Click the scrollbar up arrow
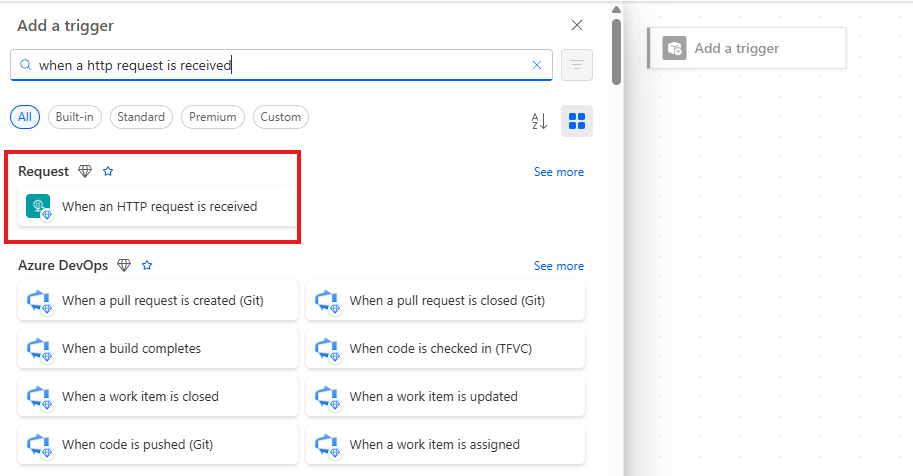The width and height of the screenshot is (913, 476). coord(617,9)
